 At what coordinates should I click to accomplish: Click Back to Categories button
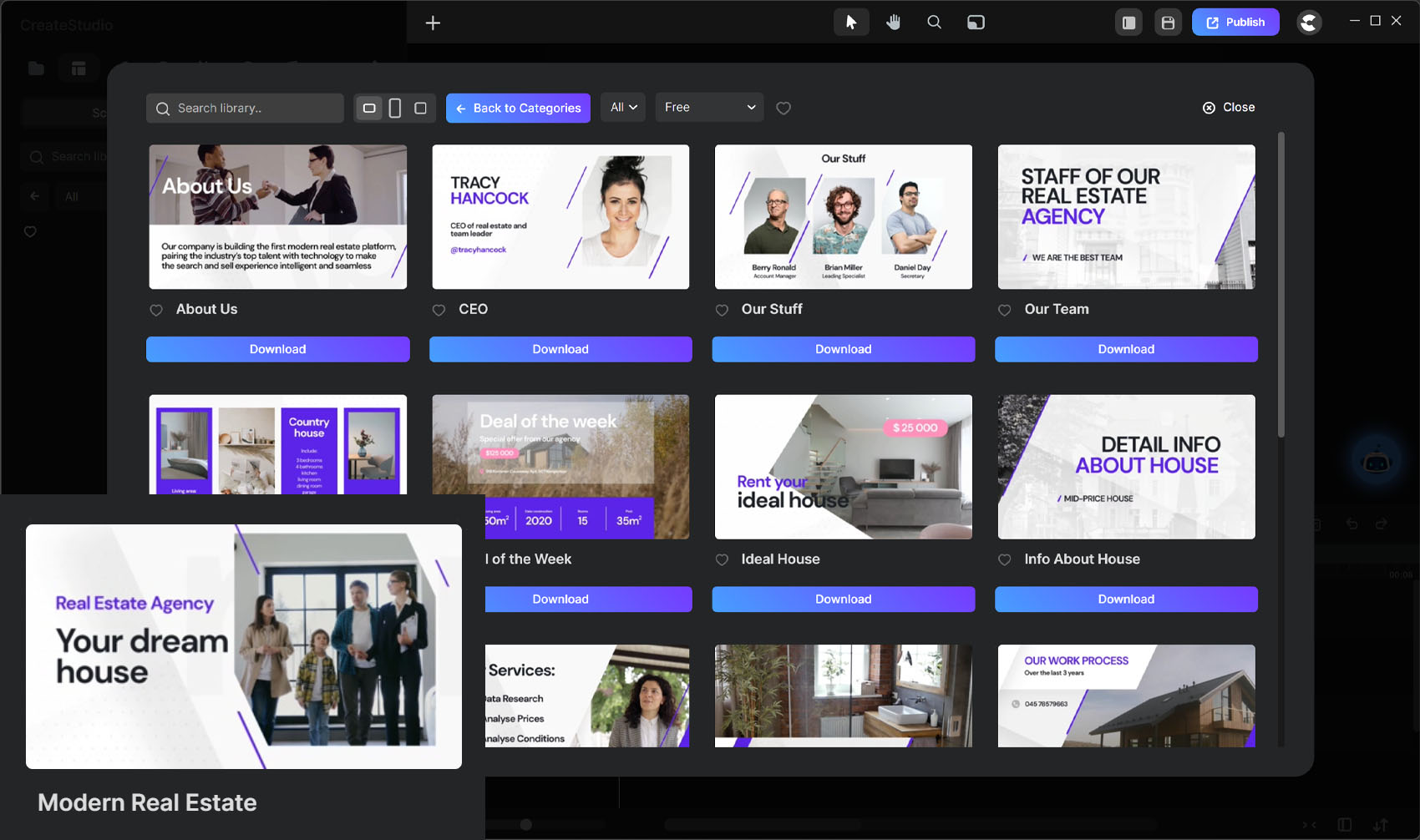point(518,108)
